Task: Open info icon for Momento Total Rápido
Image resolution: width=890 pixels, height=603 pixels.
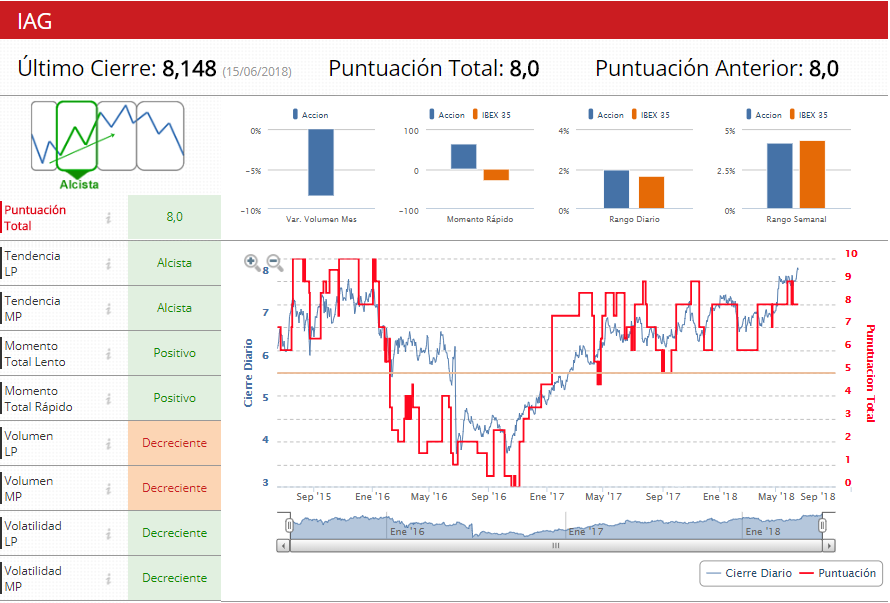Action: point(108,399)
